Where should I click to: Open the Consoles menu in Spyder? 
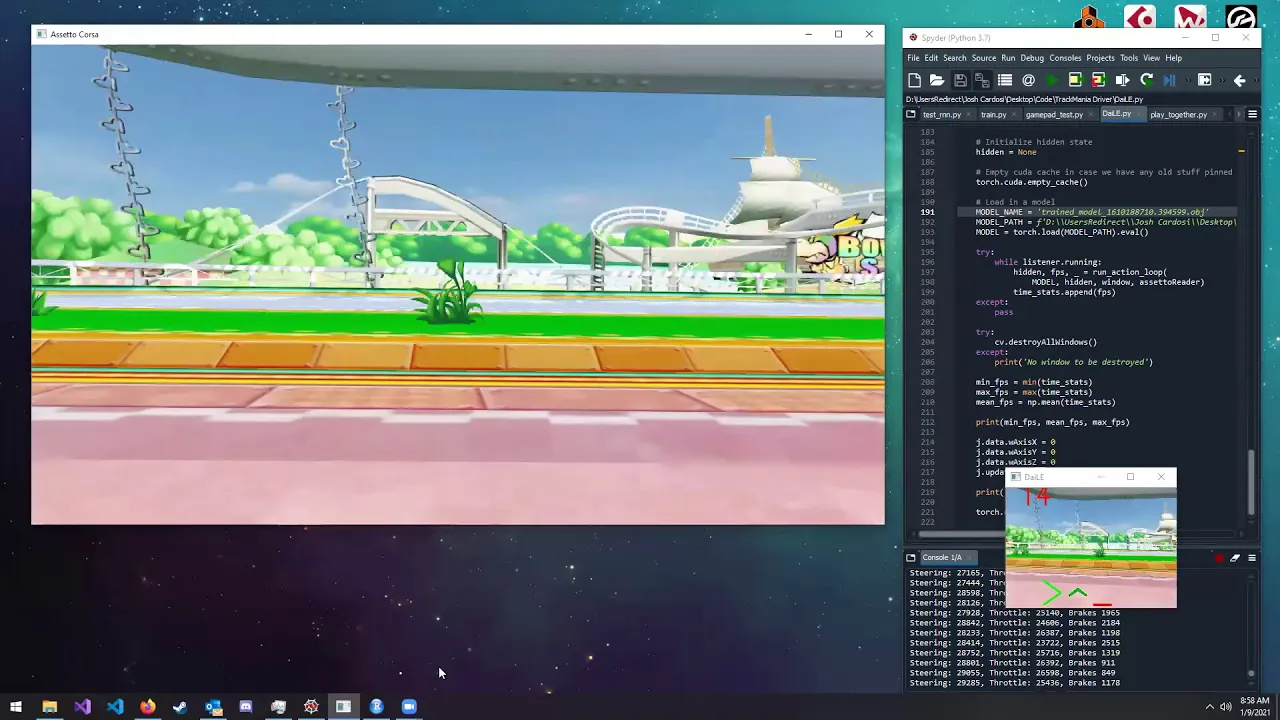coord(1065,58)
